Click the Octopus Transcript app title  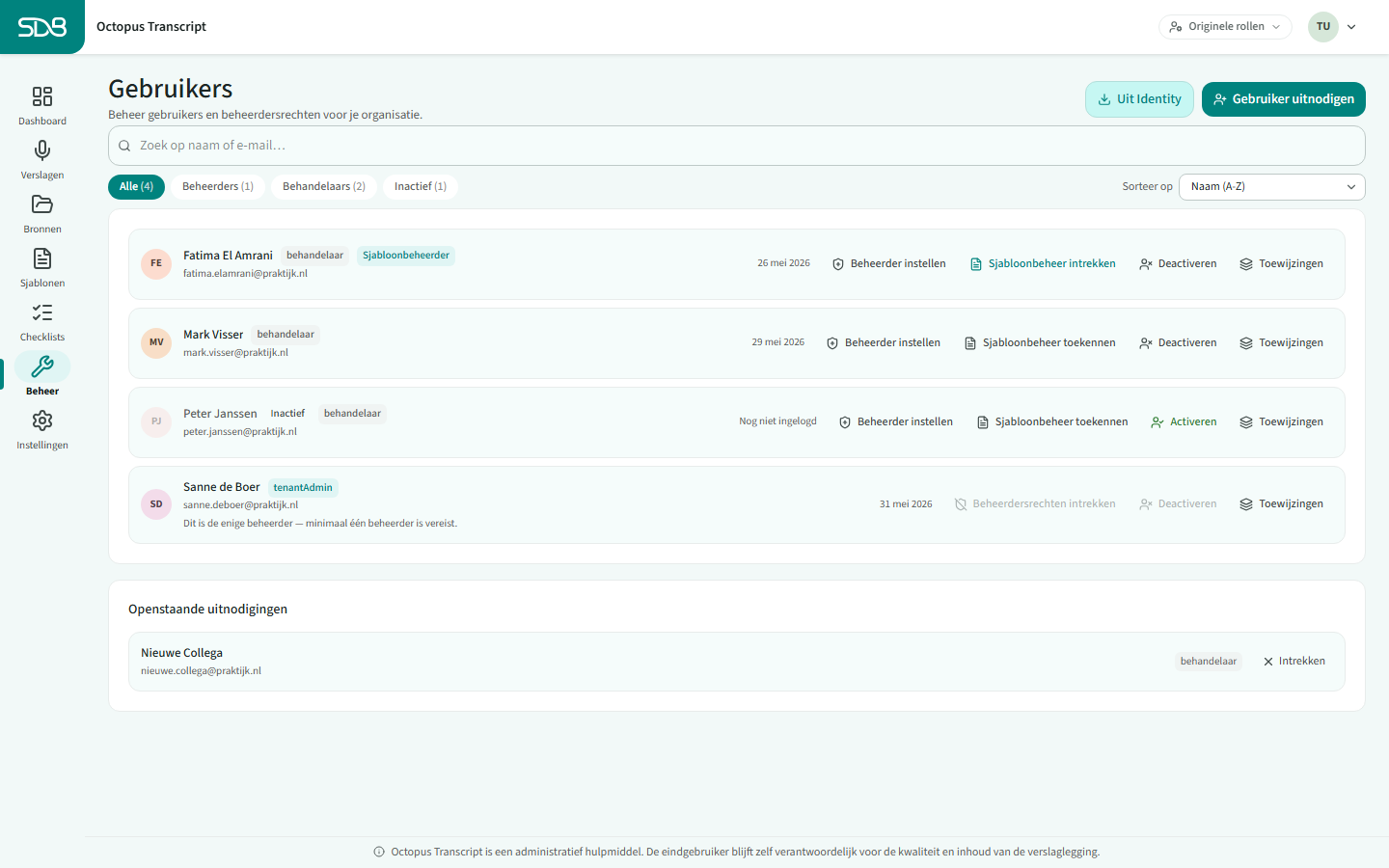click(x=151, y=27)
